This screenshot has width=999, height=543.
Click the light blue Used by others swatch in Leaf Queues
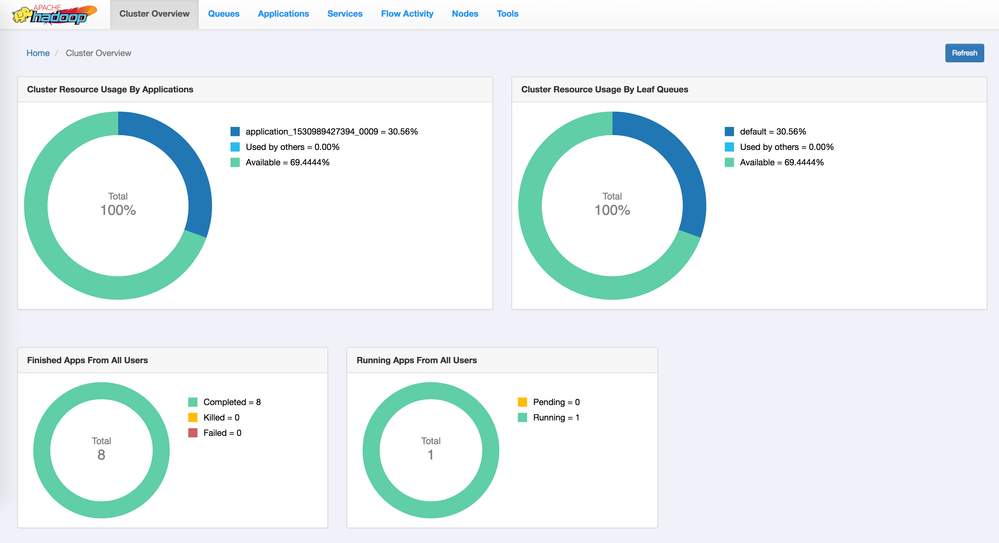point(729,147)
